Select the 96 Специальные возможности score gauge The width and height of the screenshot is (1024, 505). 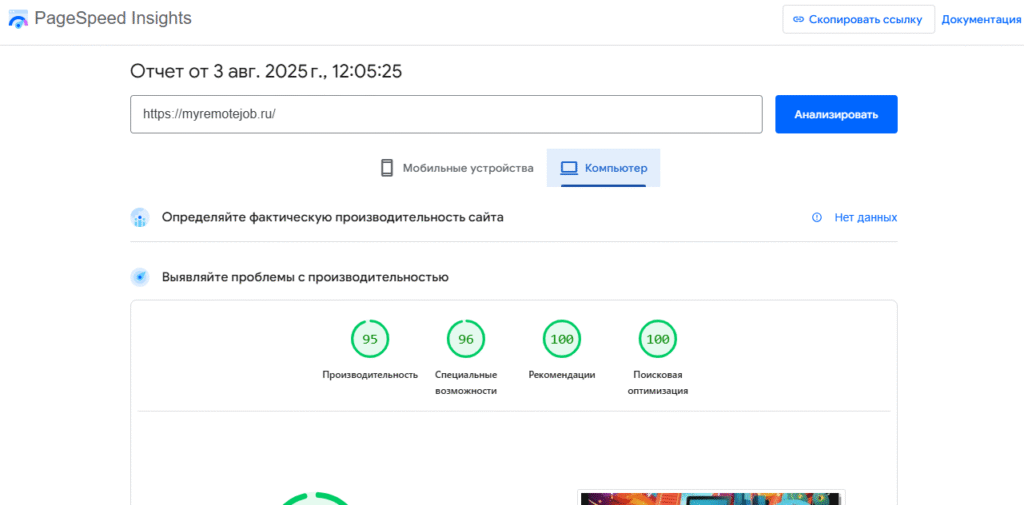click(466, 339)
